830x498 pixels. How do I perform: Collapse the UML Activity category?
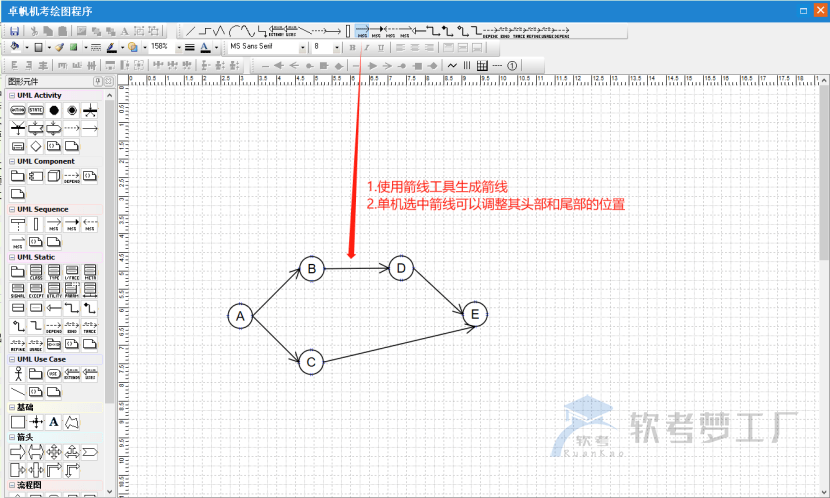(x=11, y=95)
